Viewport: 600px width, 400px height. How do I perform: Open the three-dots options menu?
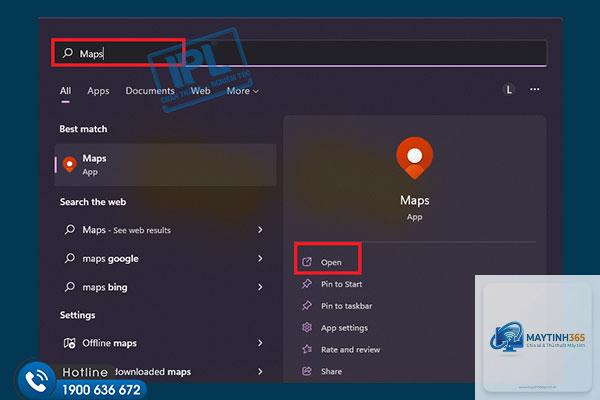point(535,90)
